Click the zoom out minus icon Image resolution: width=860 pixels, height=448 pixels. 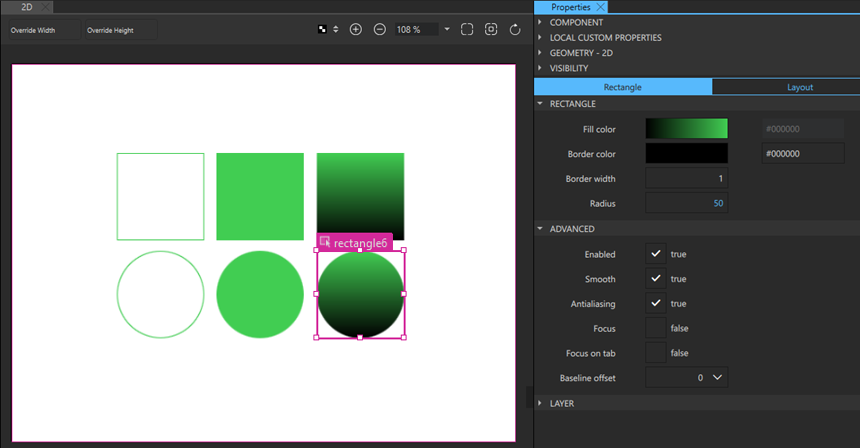(380, 30)
